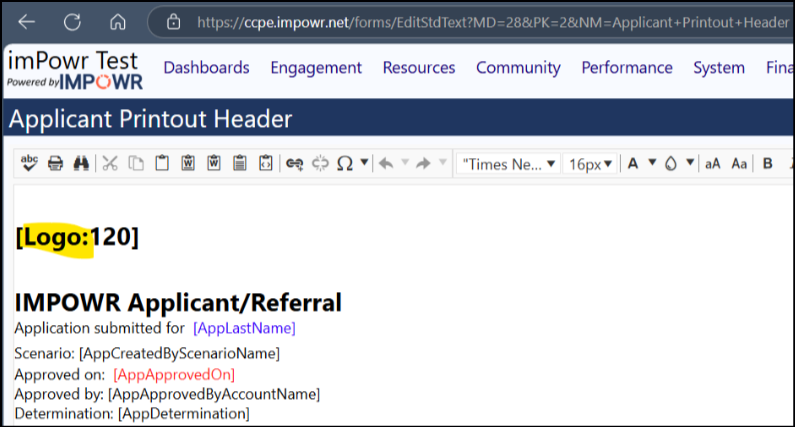
Task: Copy selection using the copy icon
Action: tap(136, 163)
